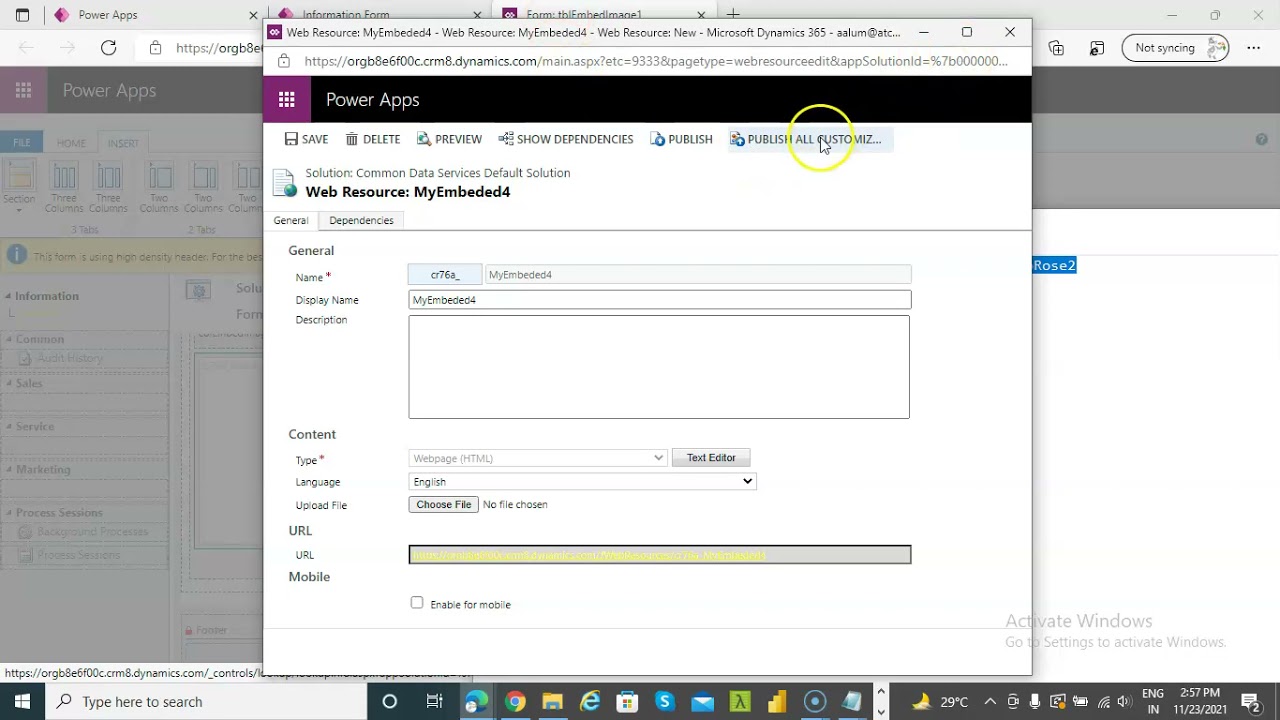The image size is (1280, 720).
Task: Open Task View on the taskbar
Action: coord(434,701)
